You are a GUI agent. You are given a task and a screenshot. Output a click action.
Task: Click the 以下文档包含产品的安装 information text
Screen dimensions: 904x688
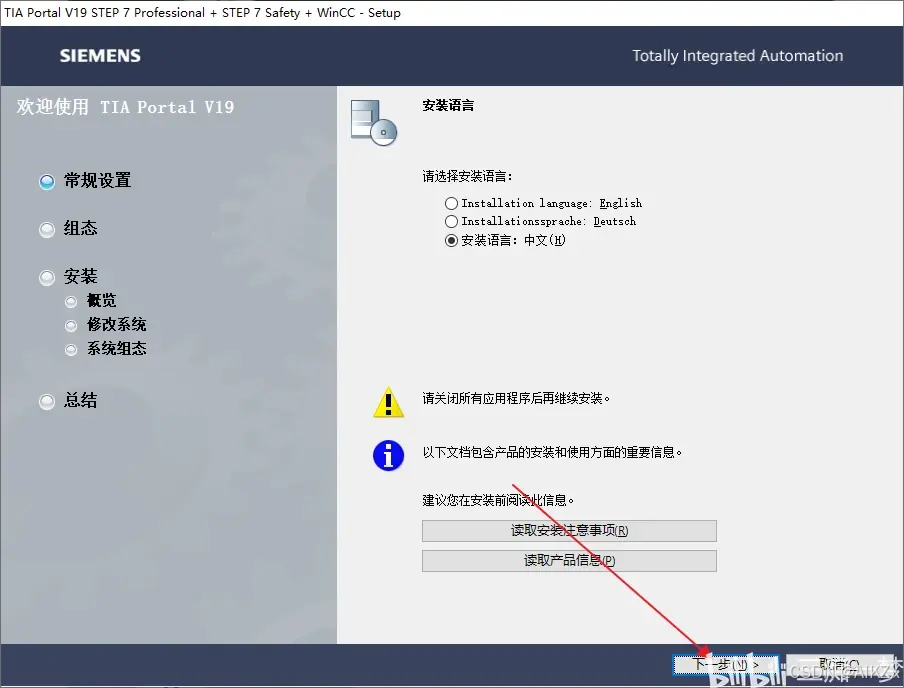pos(552,453)
